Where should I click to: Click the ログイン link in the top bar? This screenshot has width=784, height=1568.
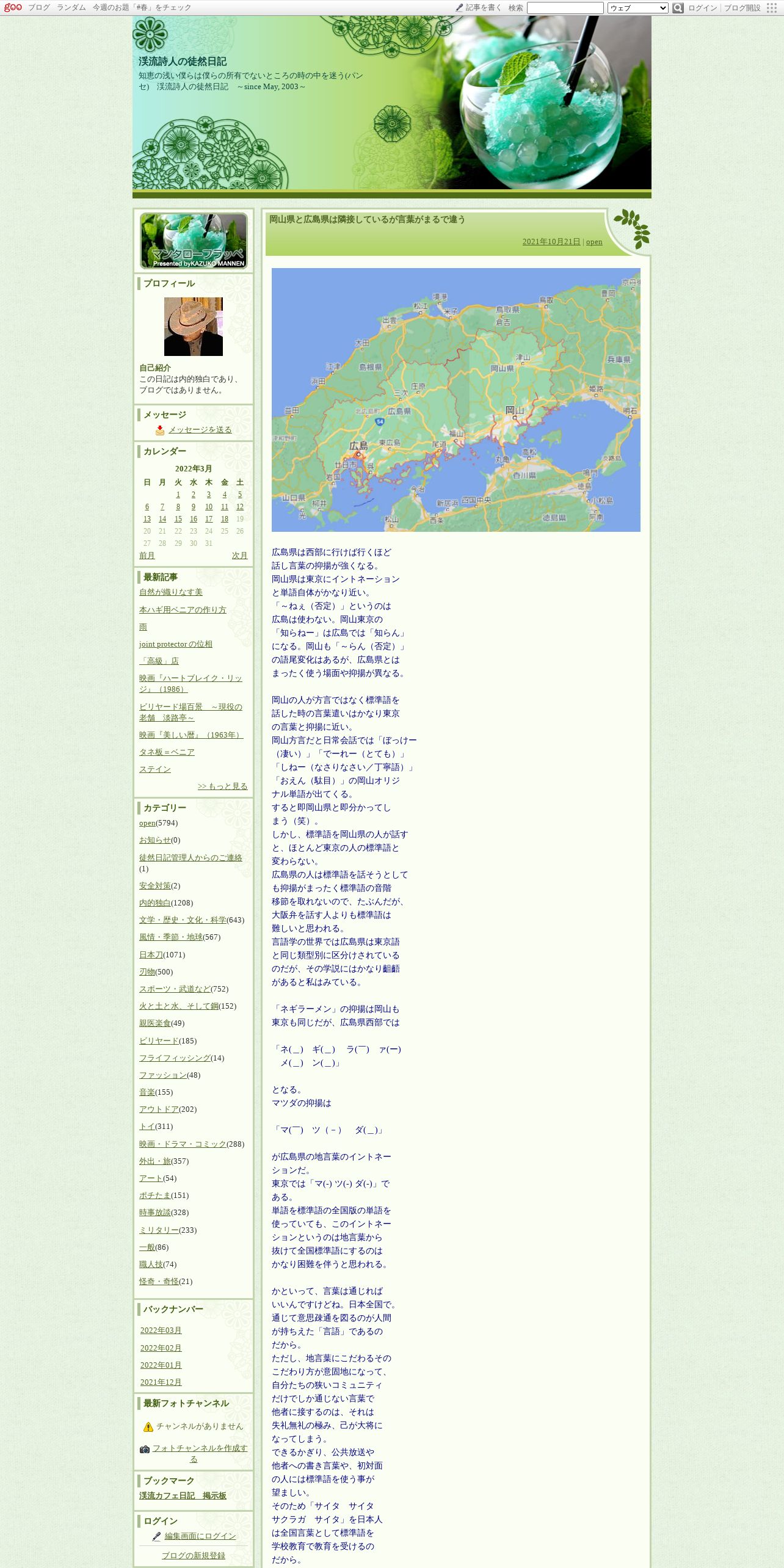click(x=703, y=8)
